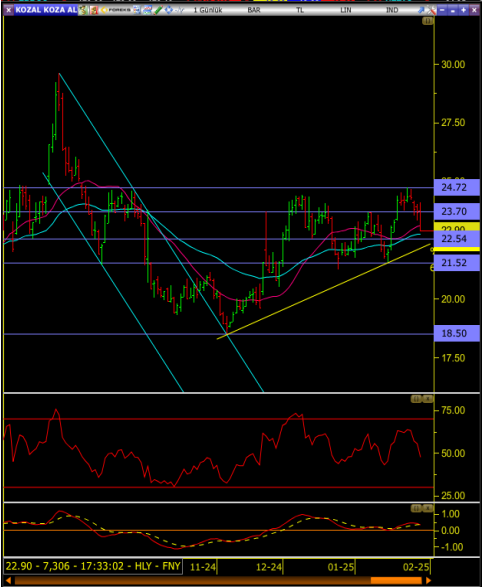Toggle the RSI panel settings button
The image size is (483, 588).
point(416,399)
